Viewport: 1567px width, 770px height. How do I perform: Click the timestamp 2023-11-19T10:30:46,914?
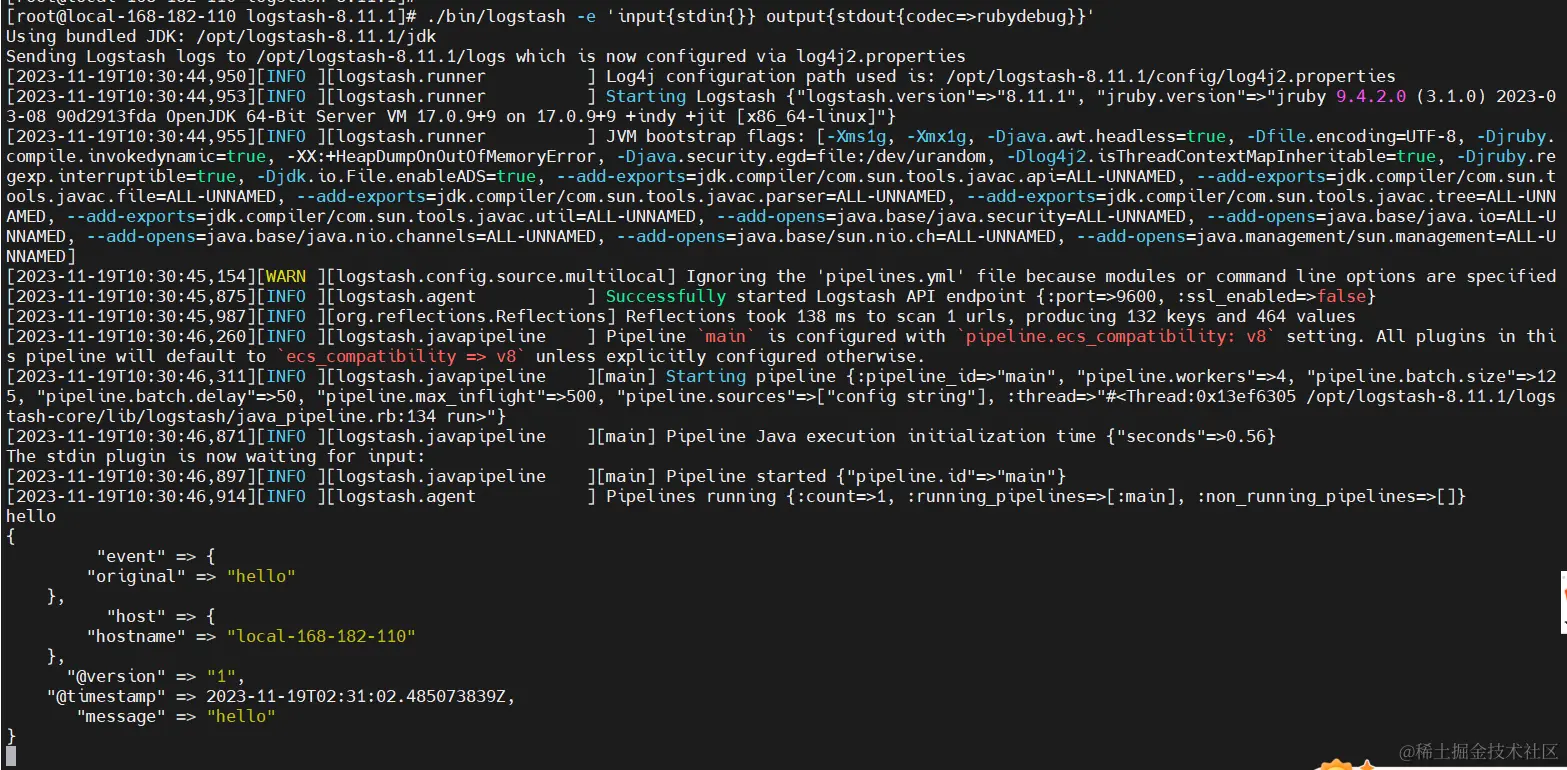pyautogui.click(x=131, y=496)
